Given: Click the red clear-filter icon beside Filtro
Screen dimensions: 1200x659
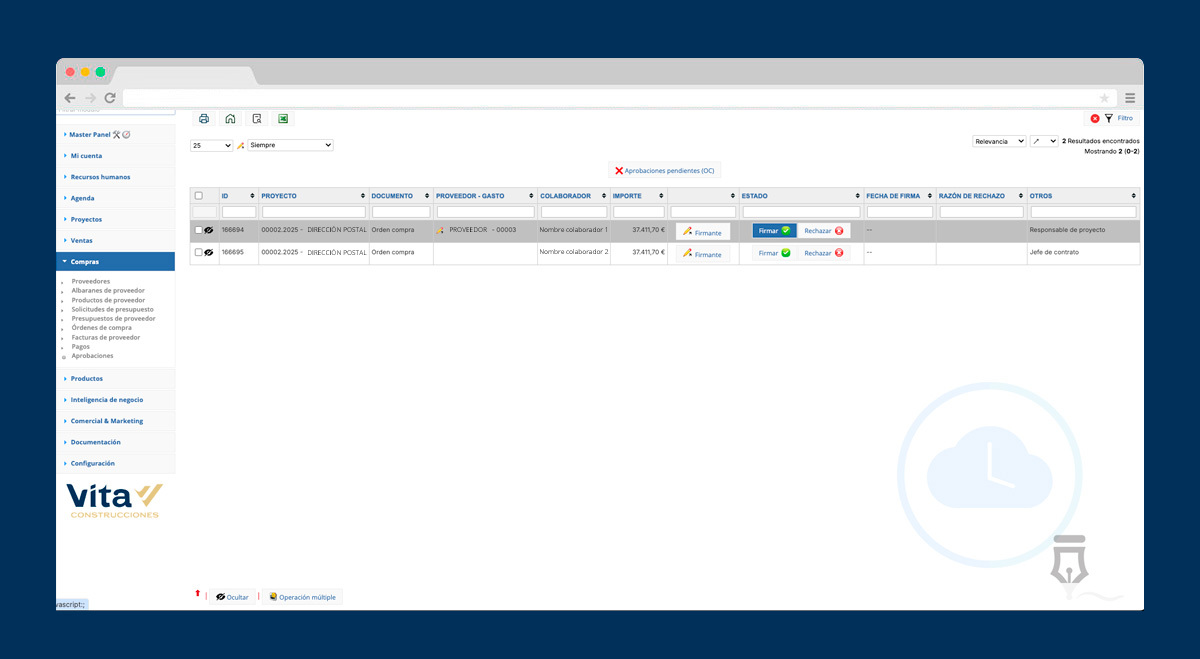Looking at the screenshot, I should coord(1095,119).
